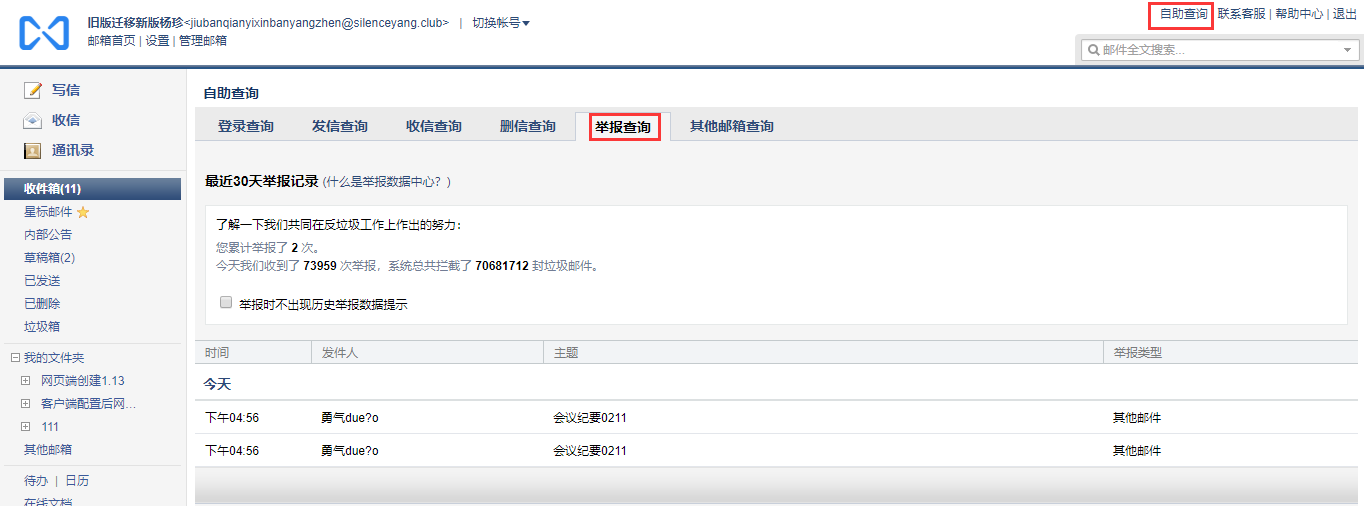Switch to the 登录查询 tab
1364x506 pixels.
click(246, 127)
